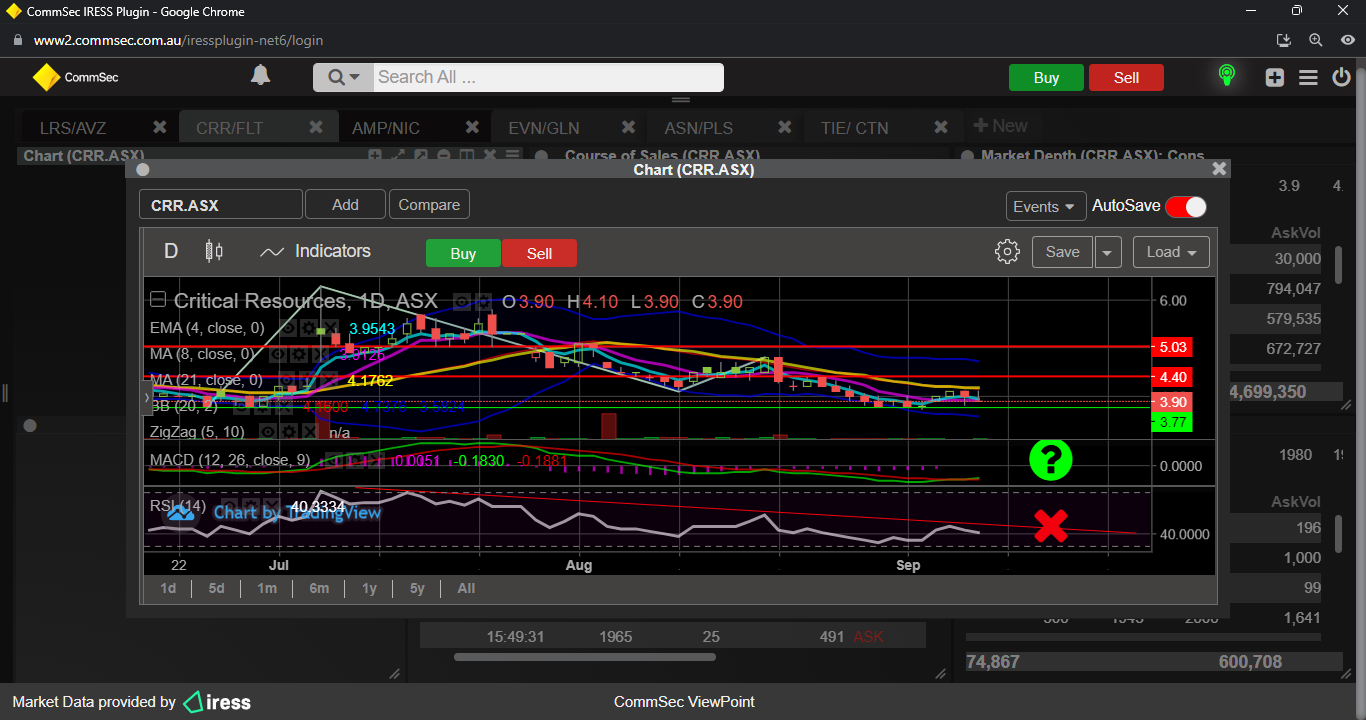Image resolution: width=1366 pixels, height=720 pixels.
Task: Click the add widget plus icon
Action: point(1274,77)
